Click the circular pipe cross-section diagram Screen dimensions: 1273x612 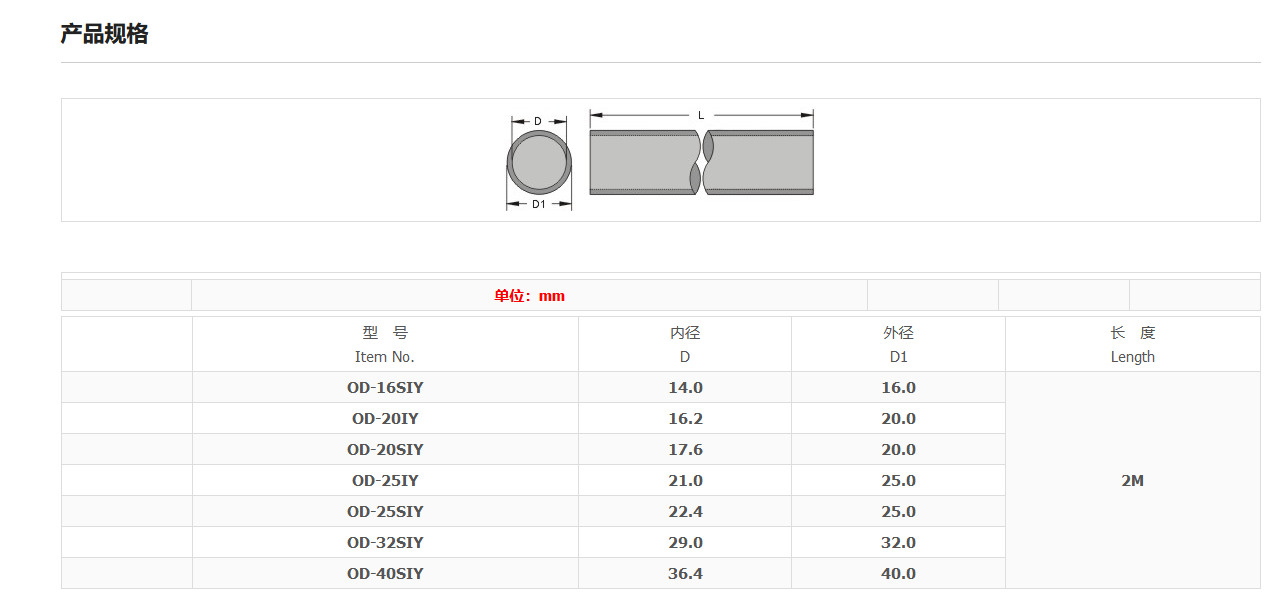tap(539, 162)
